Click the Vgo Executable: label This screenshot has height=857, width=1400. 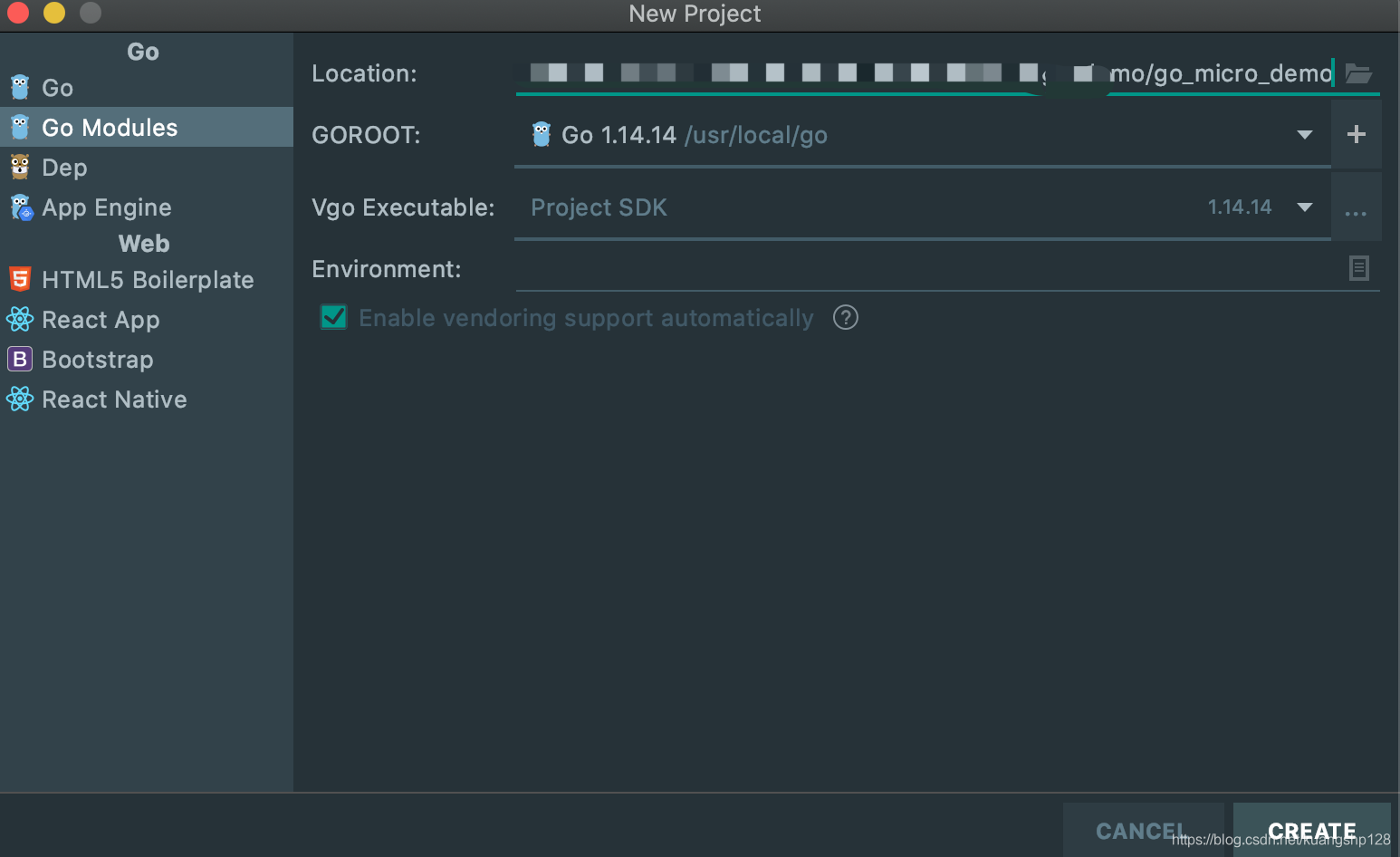point(403,207)
